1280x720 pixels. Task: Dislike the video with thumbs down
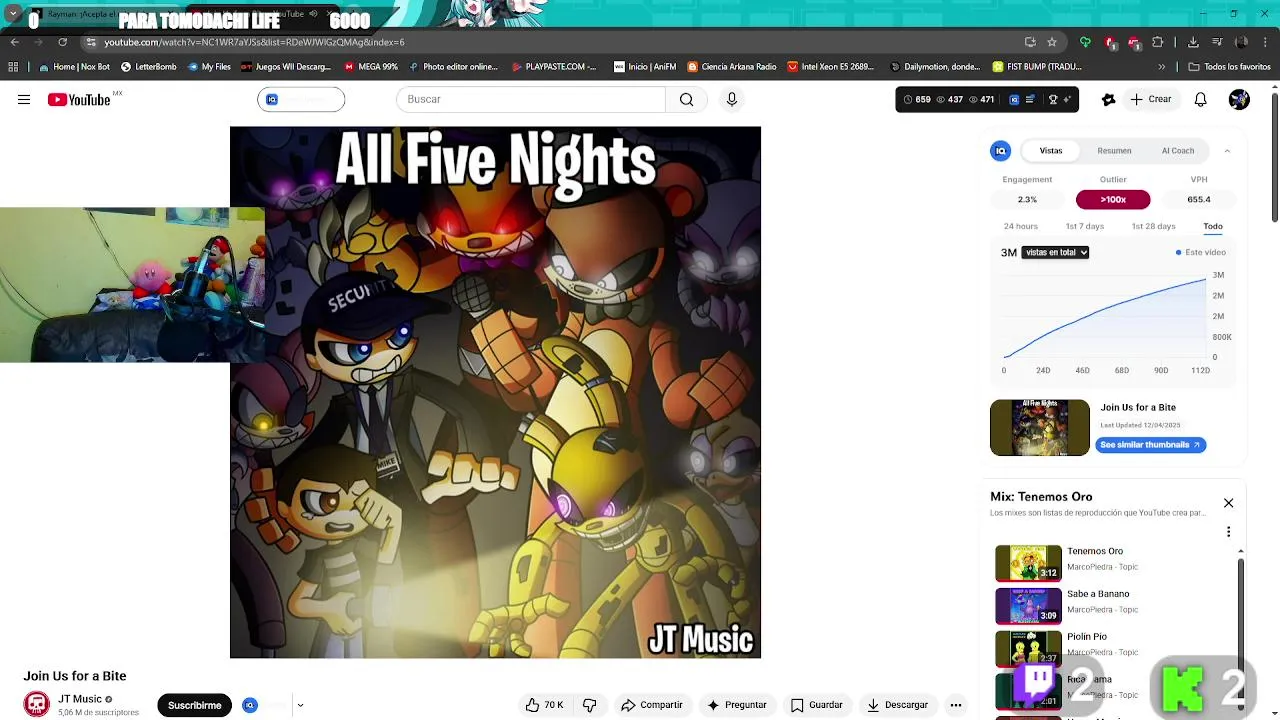point(590,705)
